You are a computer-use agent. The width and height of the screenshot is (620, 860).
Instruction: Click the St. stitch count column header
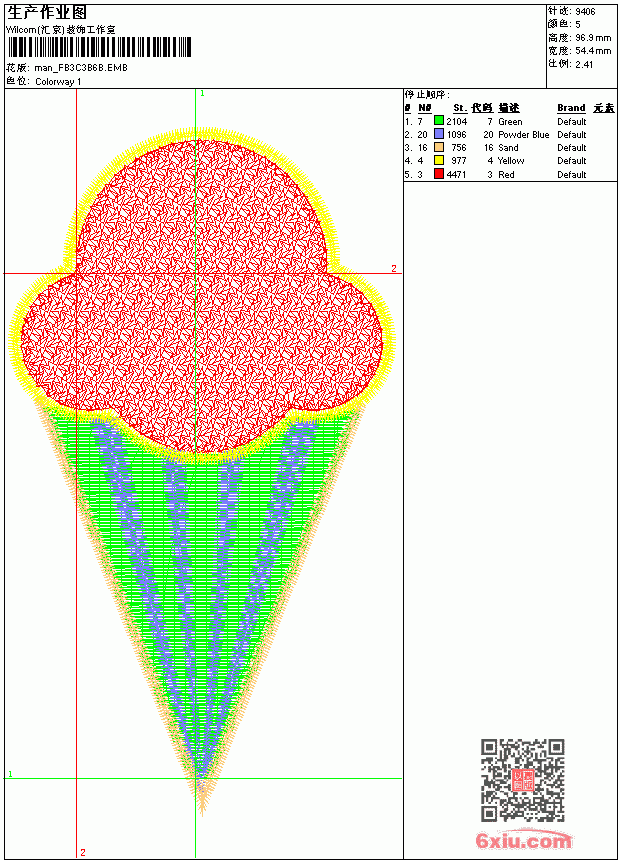pyautogui.click(x=460, y=108)
